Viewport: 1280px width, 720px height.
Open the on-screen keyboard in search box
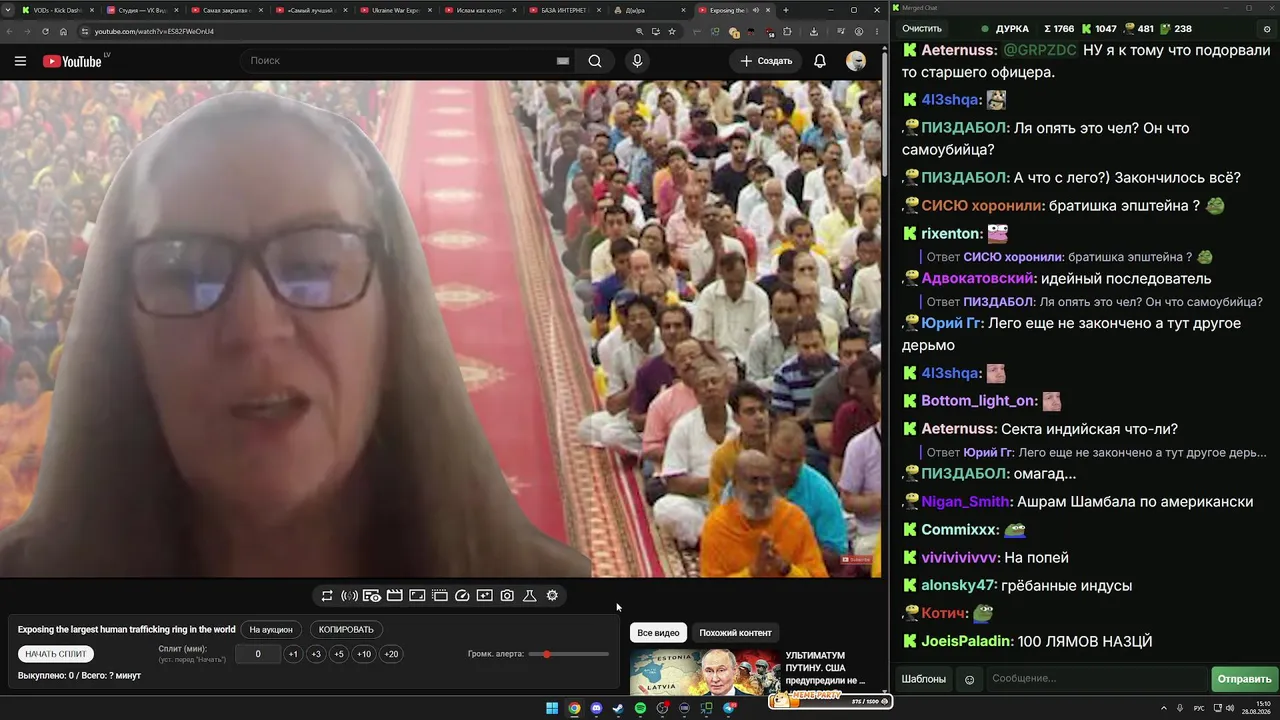pos(563,61)
